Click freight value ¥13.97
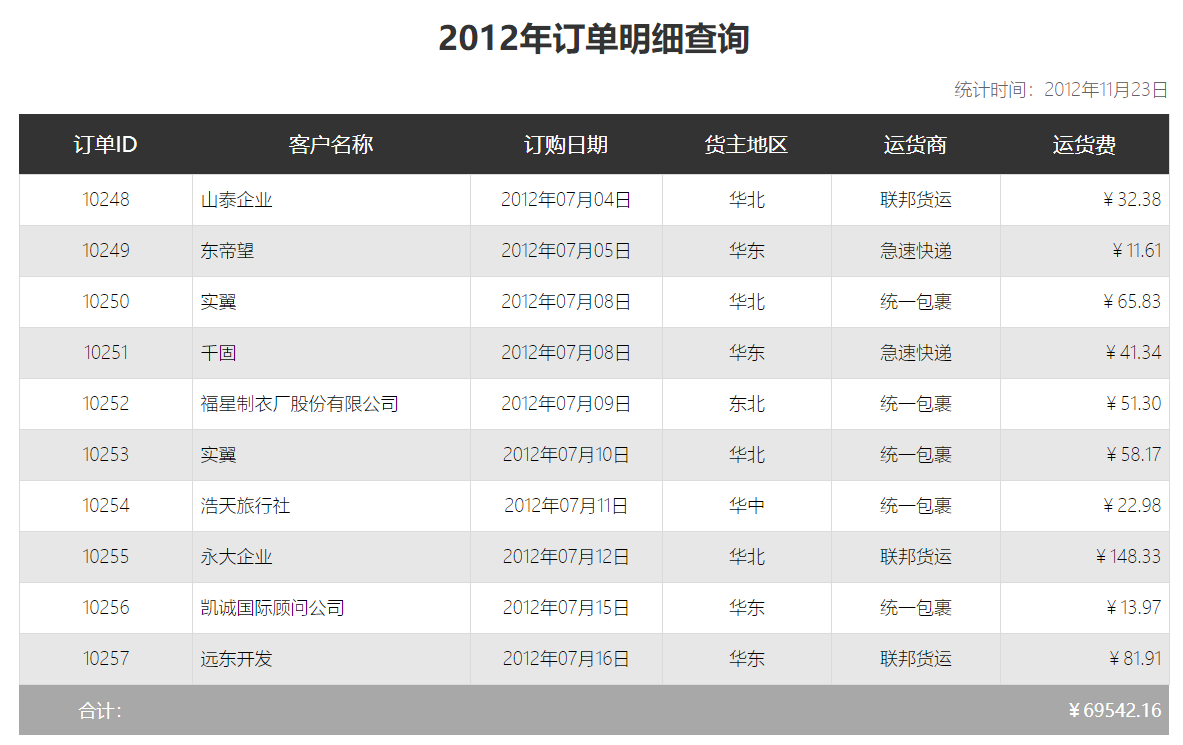 1133,607
